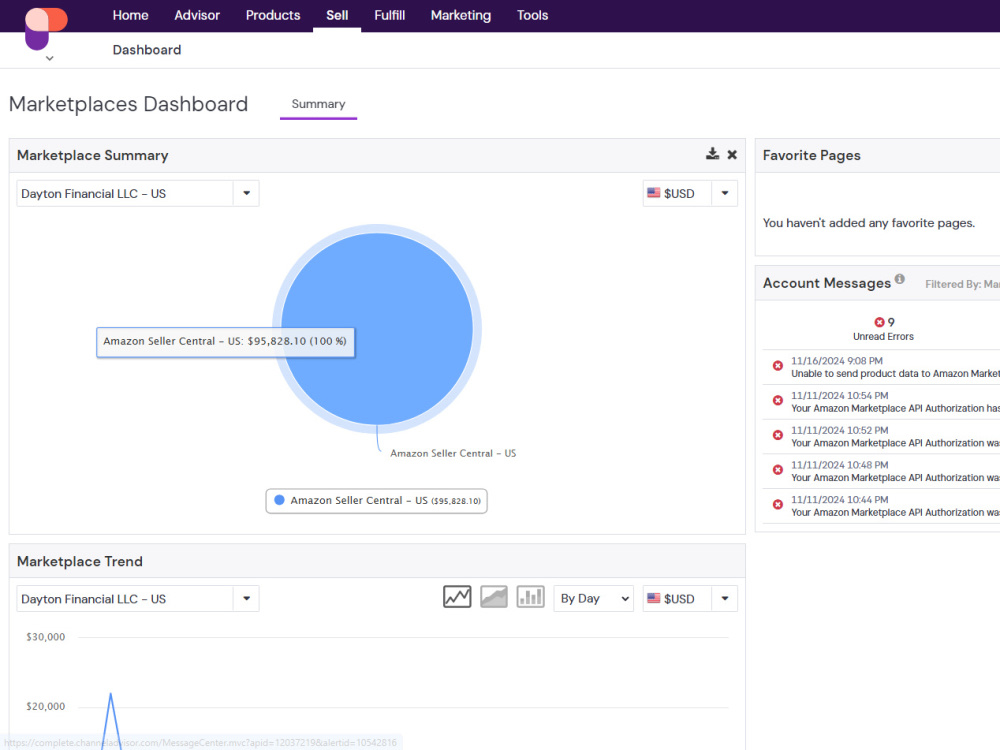Click error icon beside 11/11/2024 10:48 PM
The width and height of the screenshot is (1000, 750).
pos(777,469)
